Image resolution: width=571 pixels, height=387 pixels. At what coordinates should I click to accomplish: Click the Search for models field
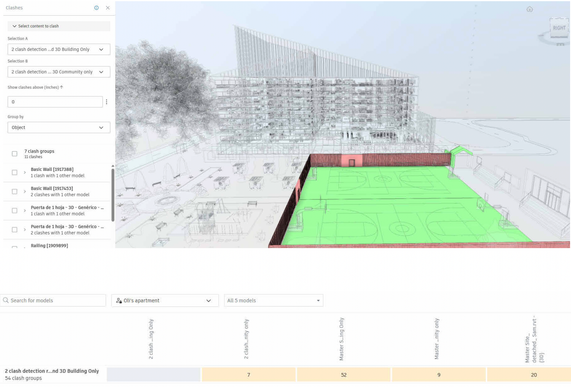tap(53, 300)
